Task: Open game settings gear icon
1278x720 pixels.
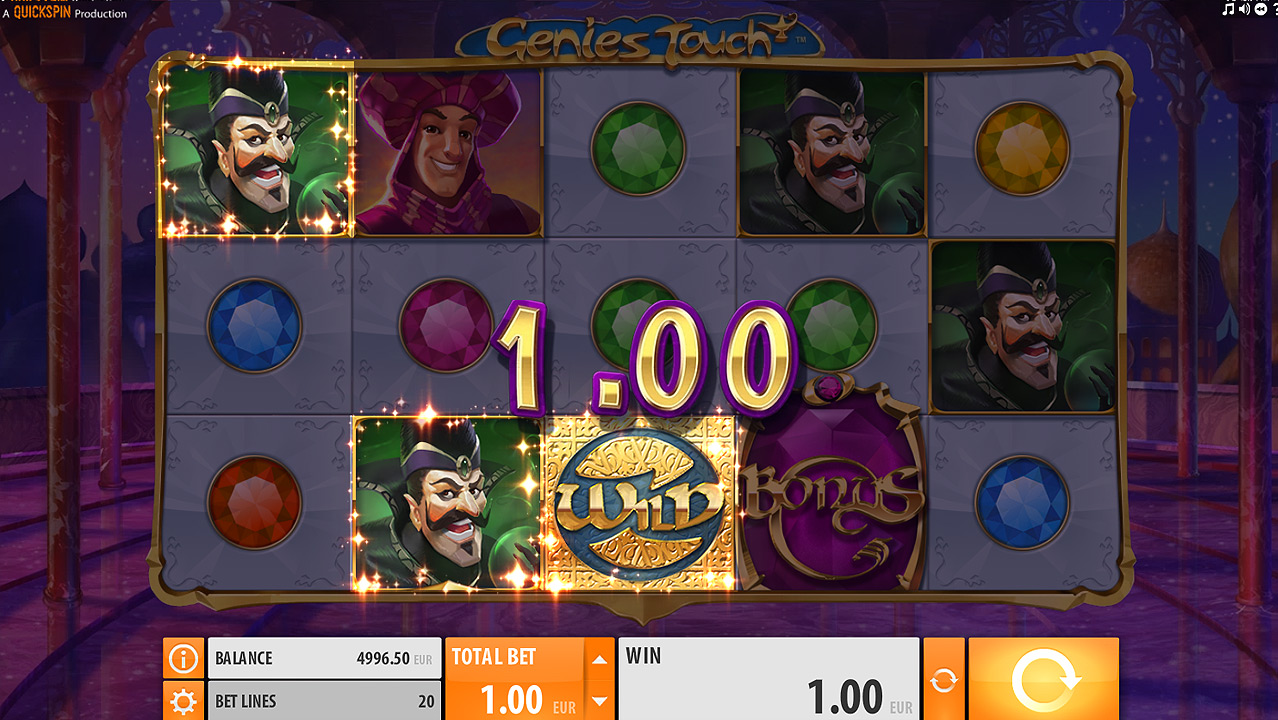Action: (183, 701)
